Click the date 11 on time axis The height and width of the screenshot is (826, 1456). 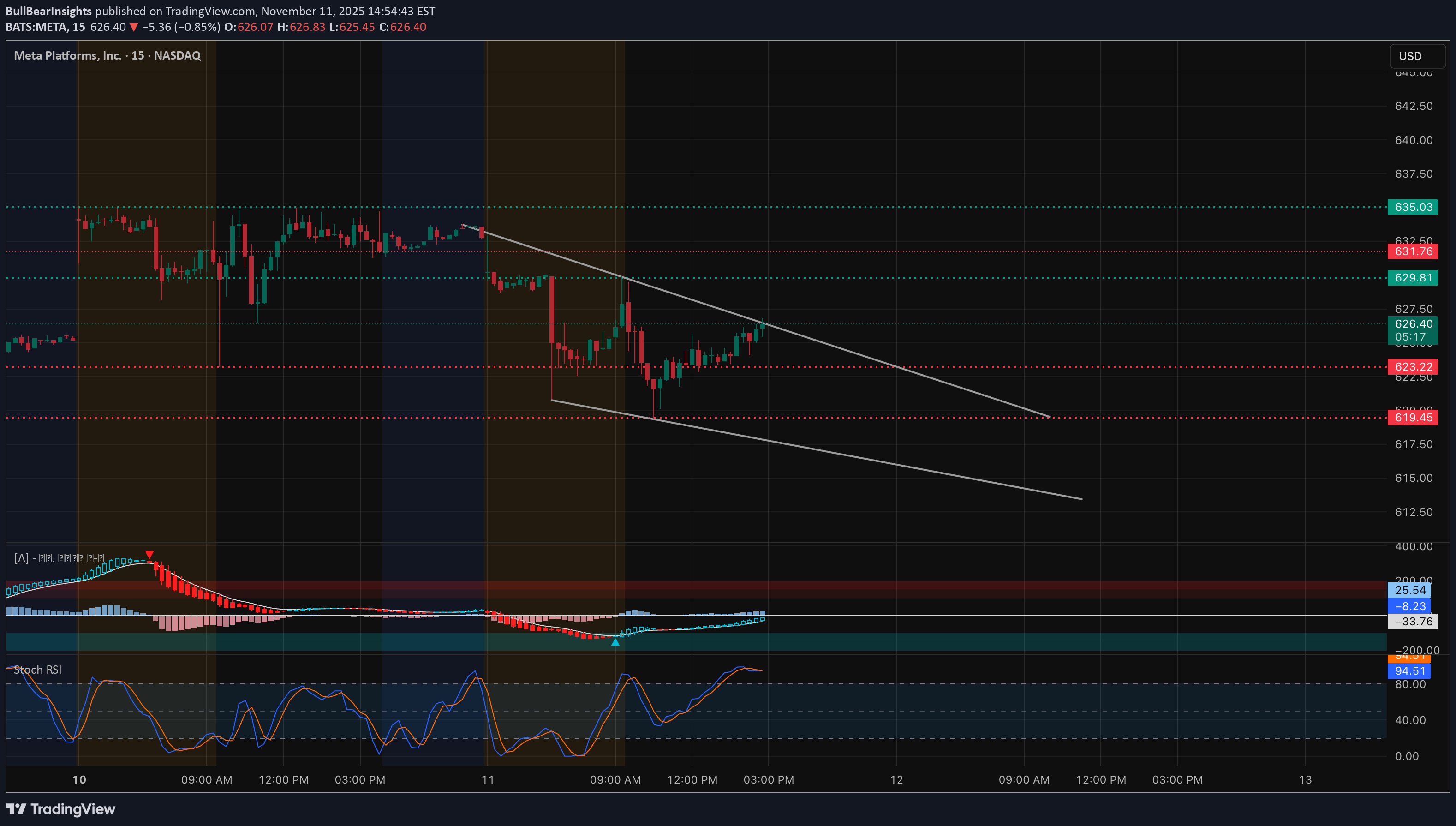[x=488, y=779]
